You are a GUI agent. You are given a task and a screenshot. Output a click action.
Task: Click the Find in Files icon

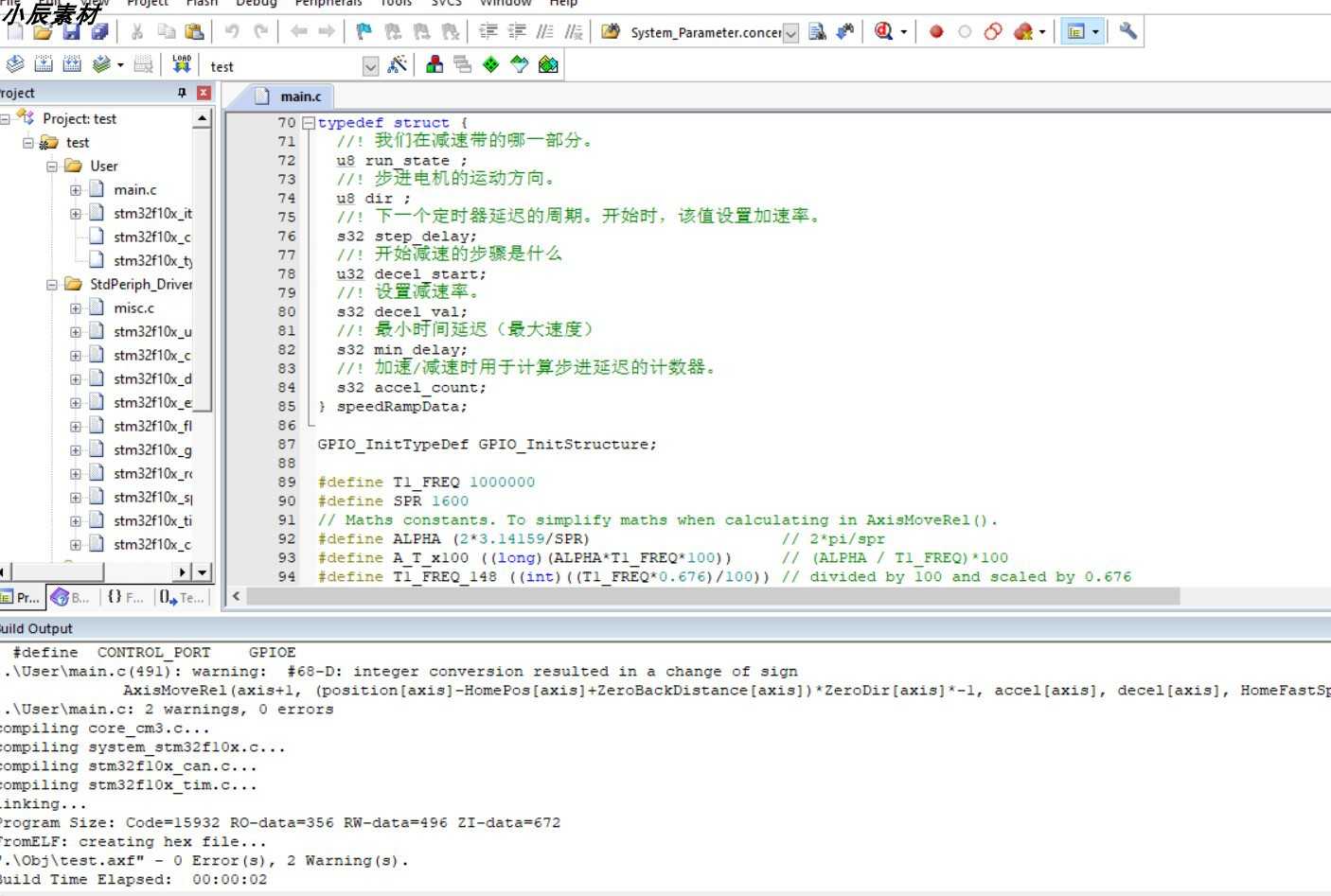coord(818,31)
